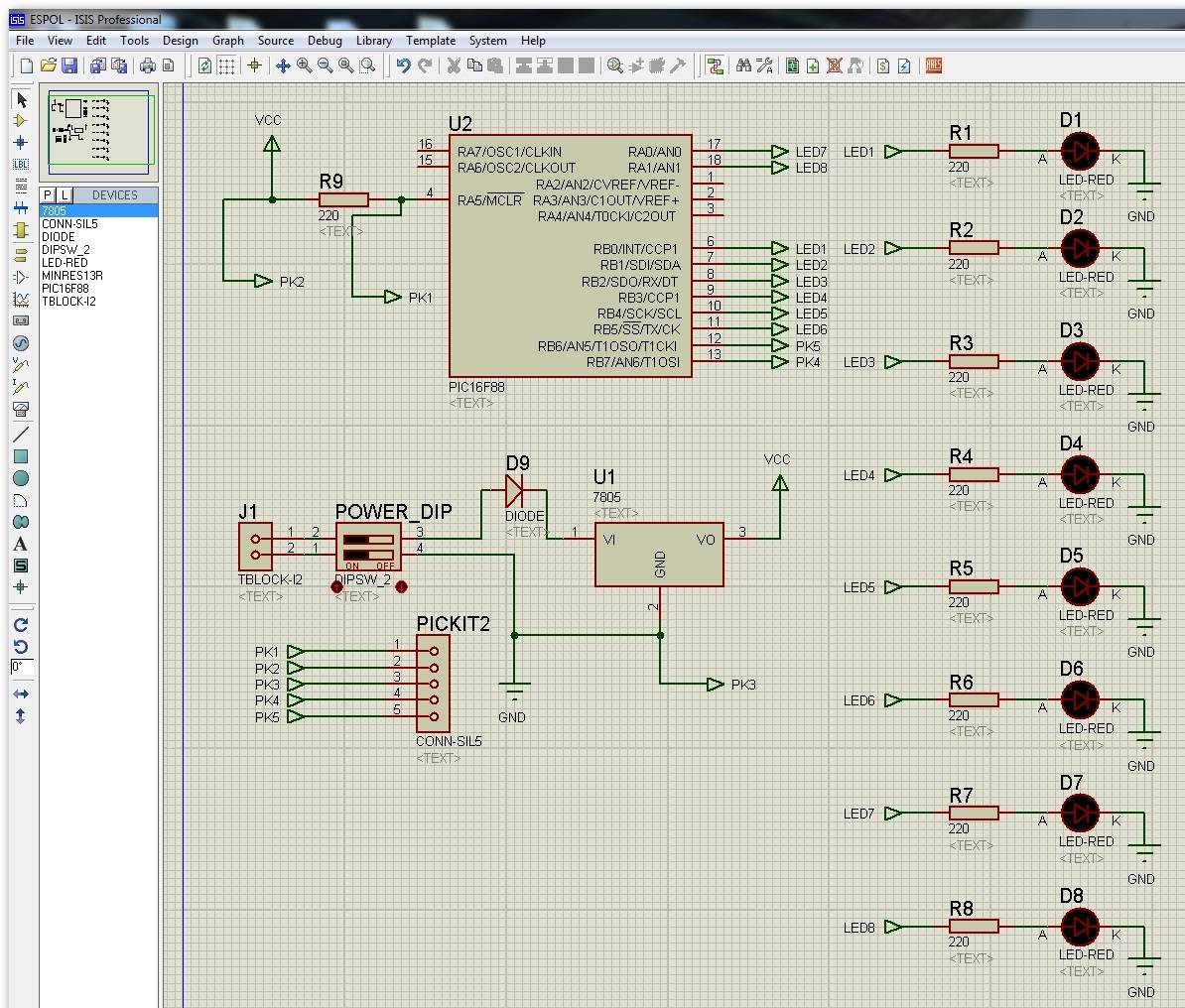Create a new design file
The image size is (1185, 1008).
tap(27, 65)
